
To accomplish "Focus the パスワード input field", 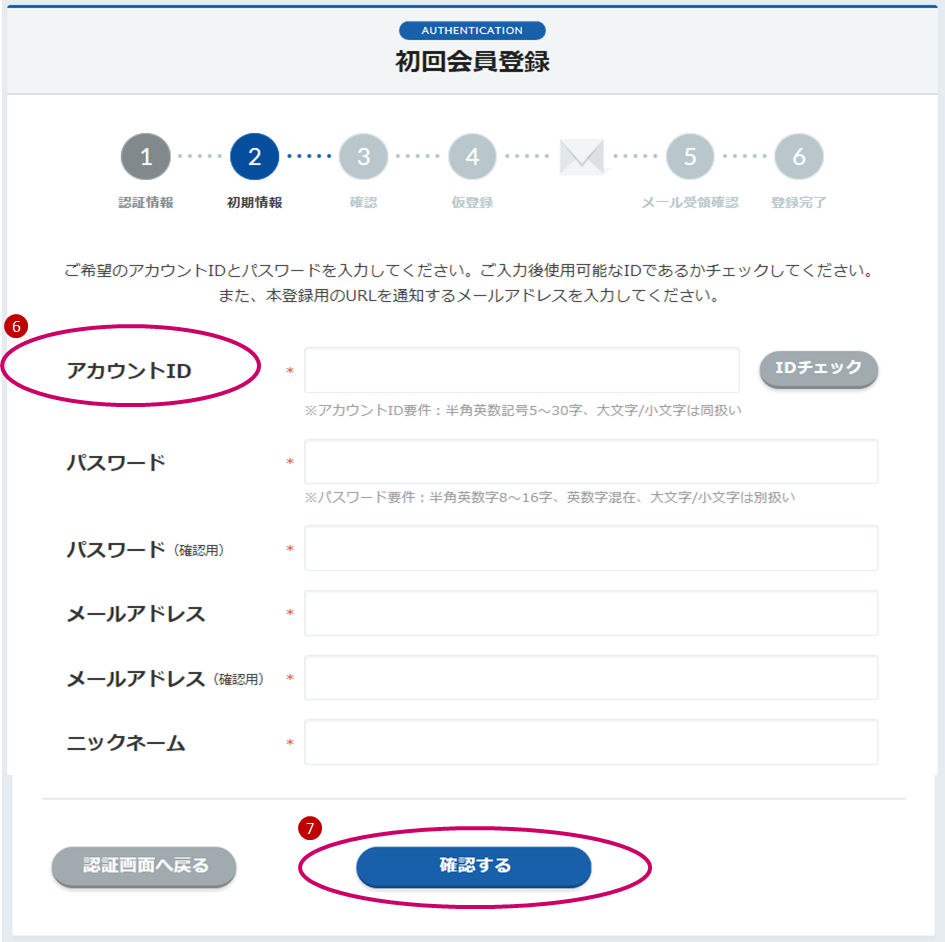I will (x=591, y=462).
